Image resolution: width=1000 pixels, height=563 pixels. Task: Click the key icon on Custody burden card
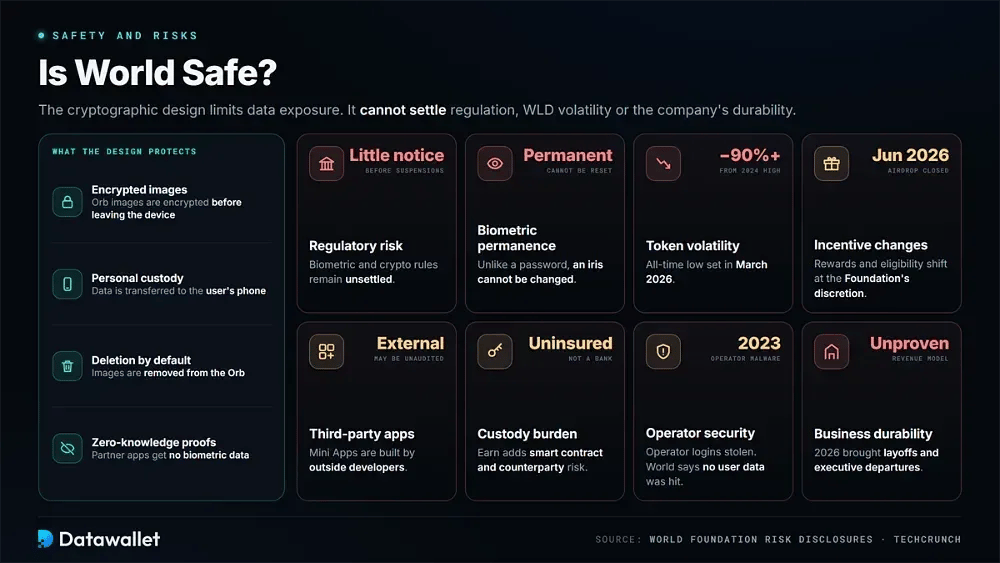point(495,351)
